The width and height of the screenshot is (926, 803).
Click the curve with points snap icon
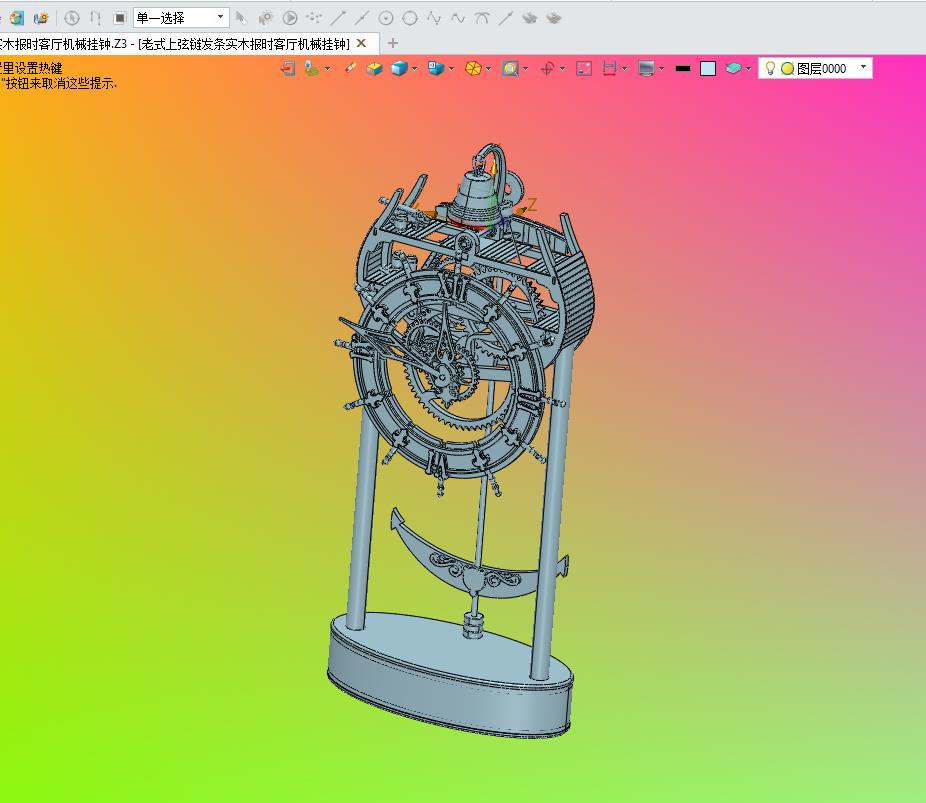click(434, 18)
